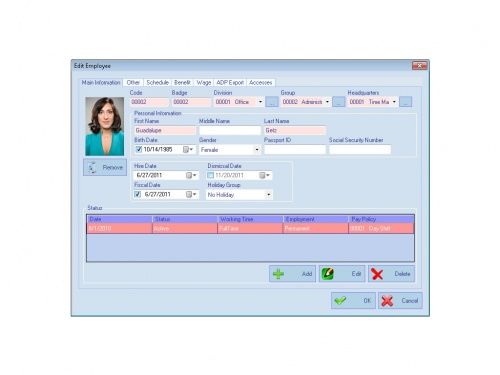The image size is (500, 375).
Task: Click the green checkmark OK icon
Action: click(340, 301)
